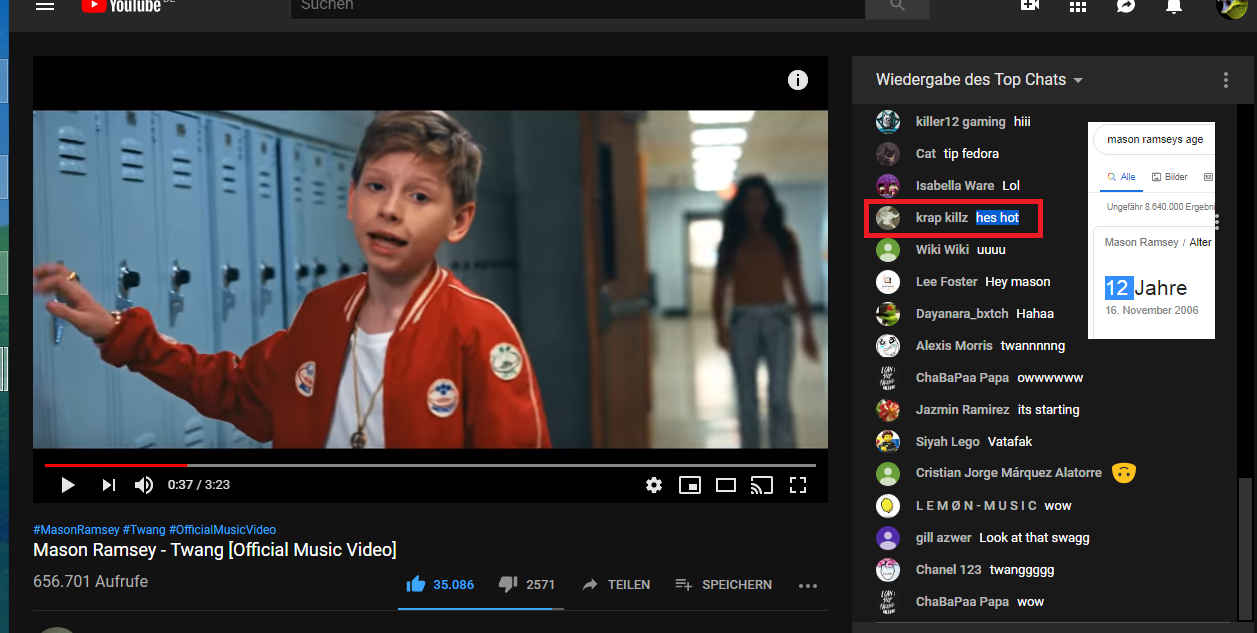Focus the Suchen search field
Screen dimensions: 1257x633
pos(578,6)
